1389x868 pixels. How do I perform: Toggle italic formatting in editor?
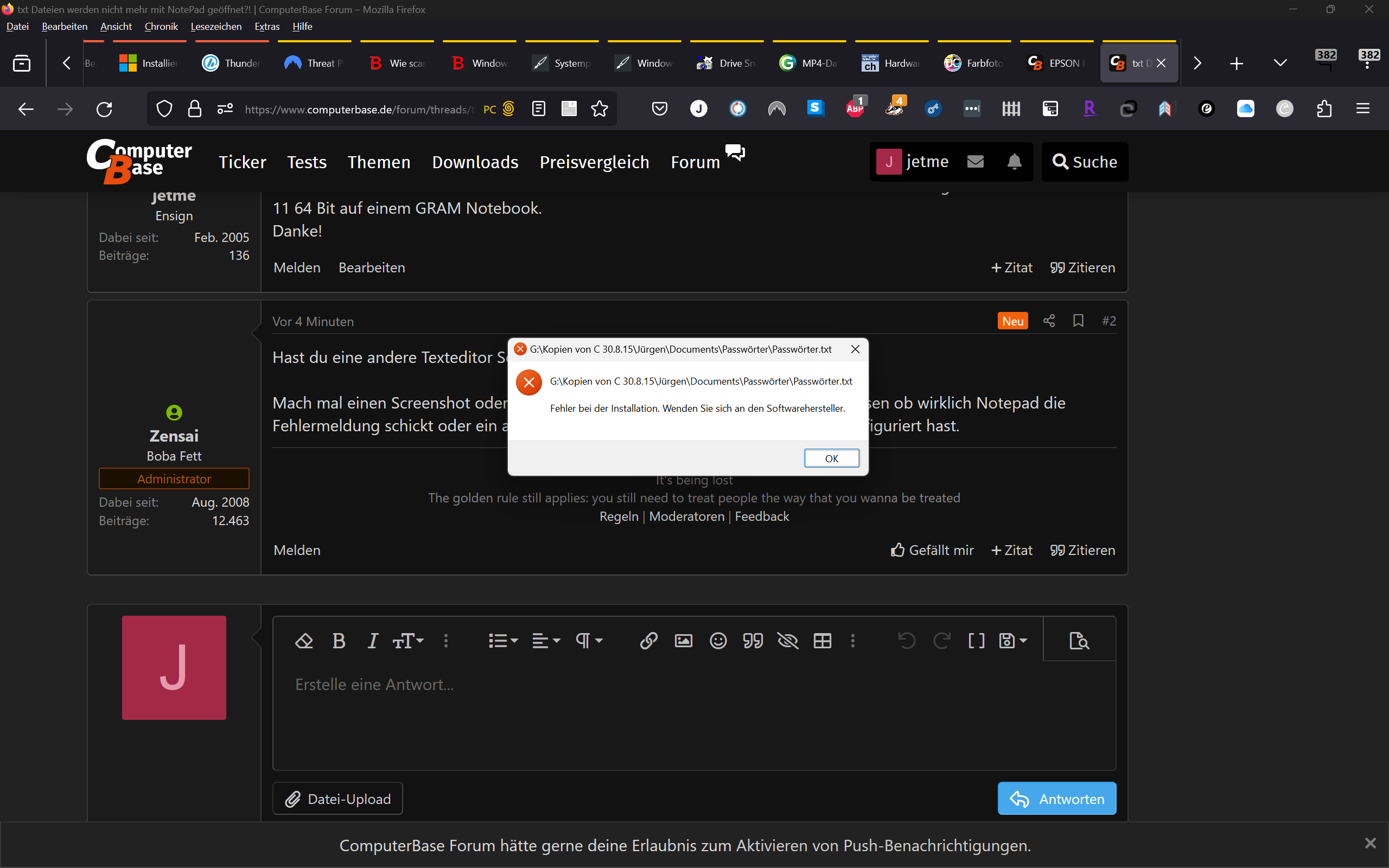click(x=373, y=641)
